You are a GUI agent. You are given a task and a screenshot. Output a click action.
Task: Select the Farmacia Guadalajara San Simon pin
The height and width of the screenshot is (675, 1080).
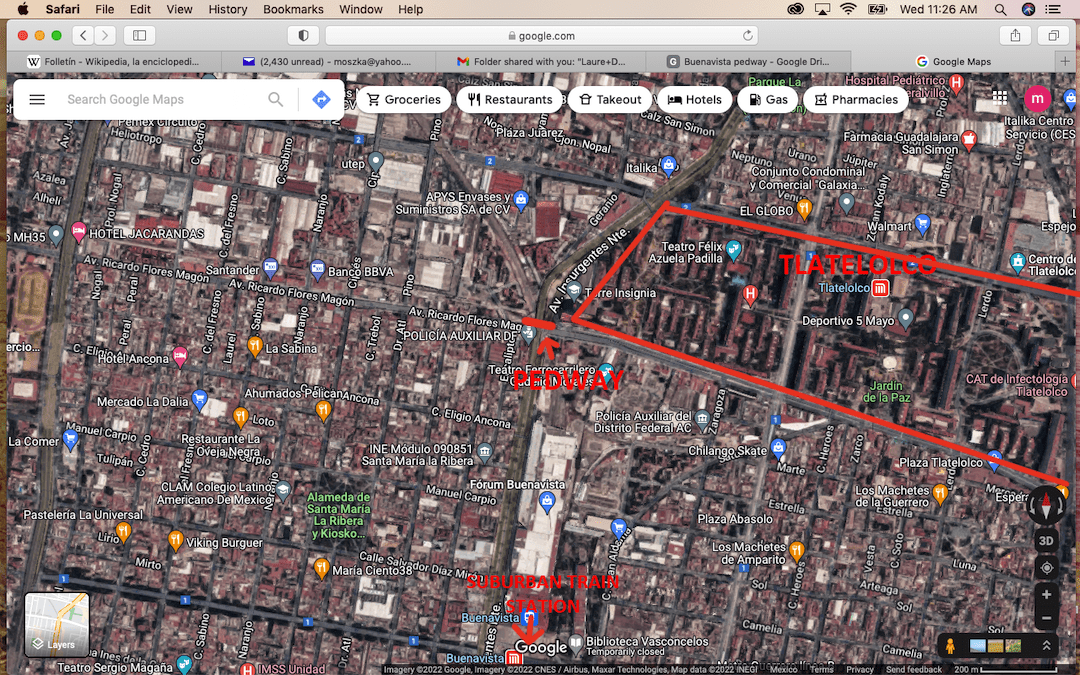click(969, 140)
